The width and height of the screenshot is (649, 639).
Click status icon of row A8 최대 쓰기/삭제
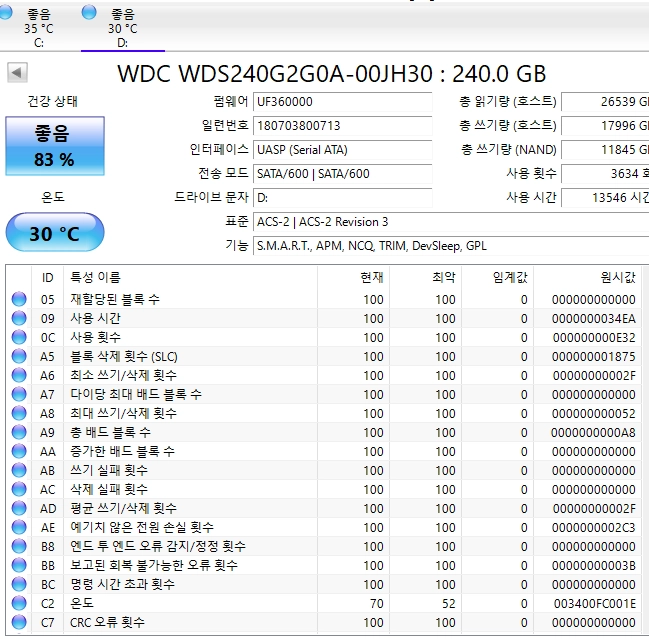[19, 413]
